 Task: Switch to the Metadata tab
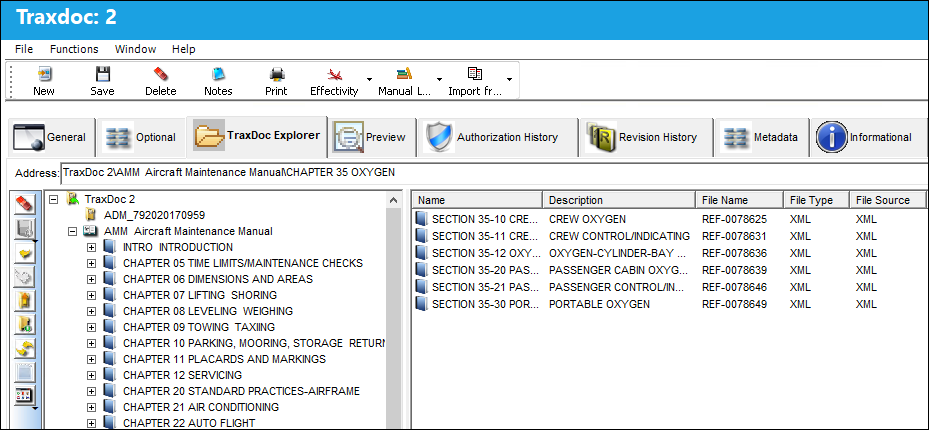[x=761, y=137]
